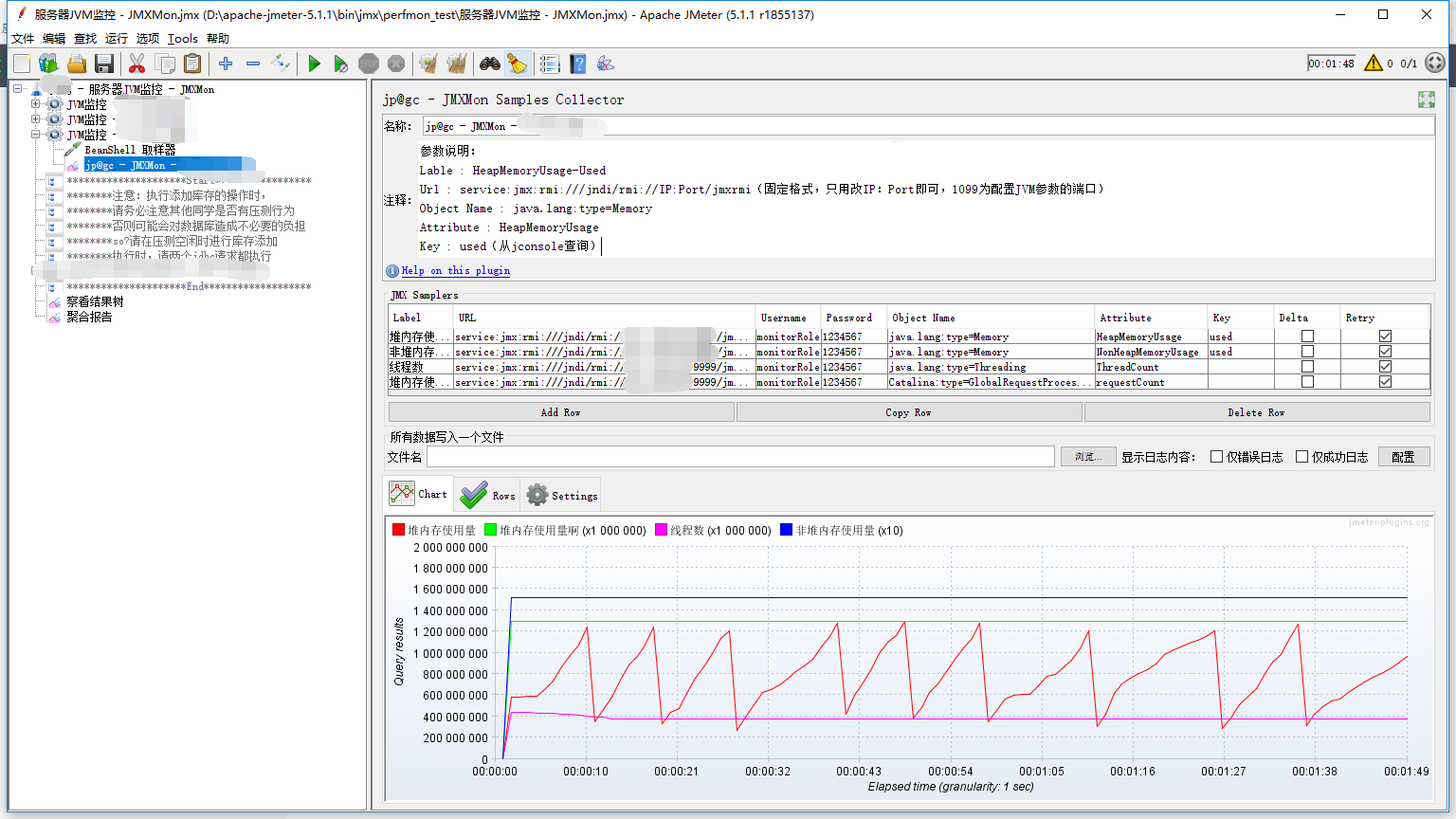
Task: Save the test plan with floppy icon
Action: pos(104,64)
